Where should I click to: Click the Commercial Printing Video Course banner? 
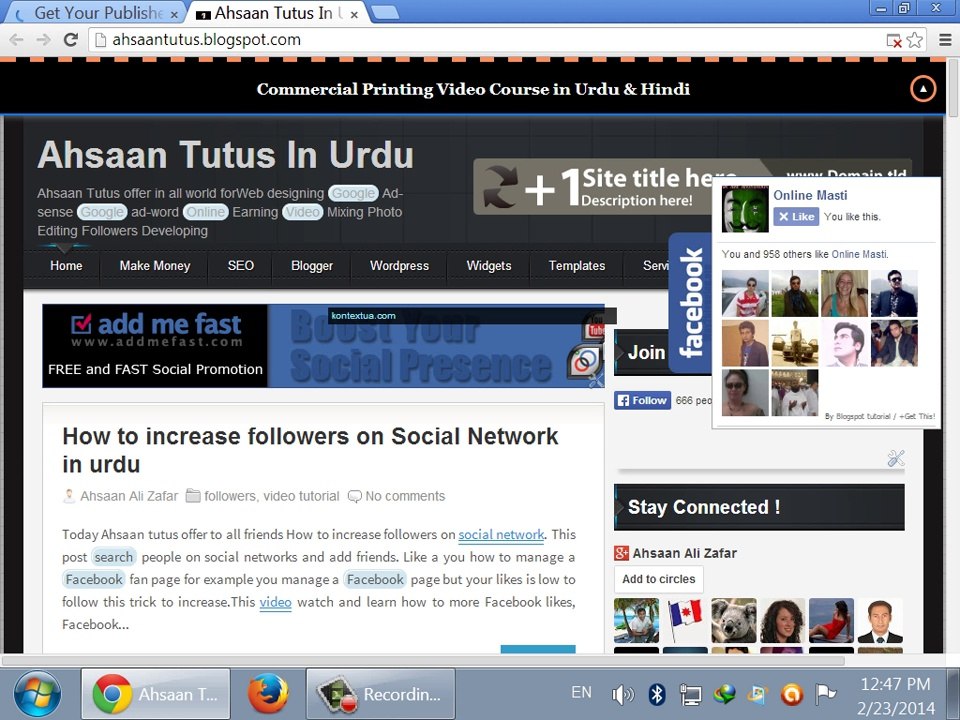(x=473, y=89)
